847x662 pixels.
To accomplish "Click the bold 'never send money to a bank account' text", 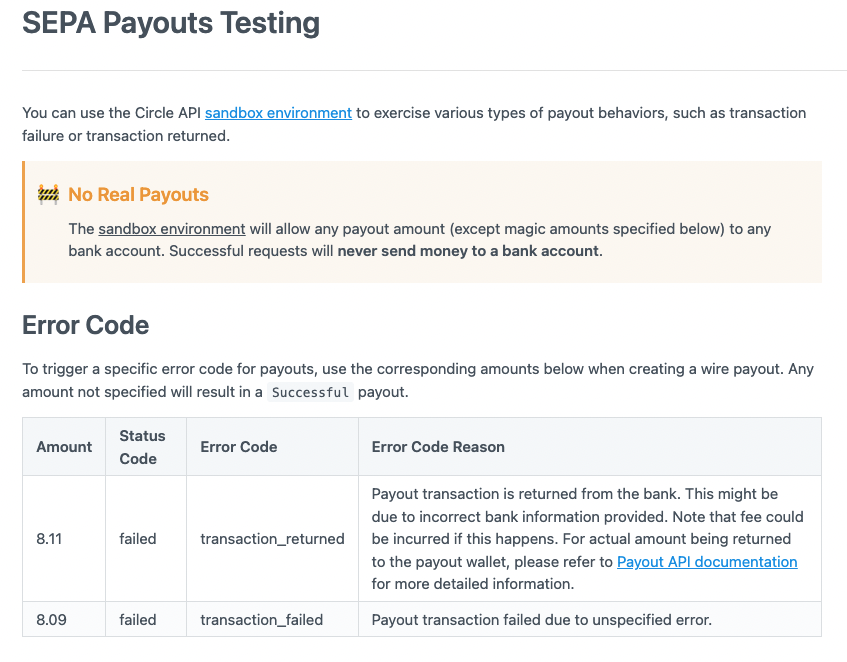I will tap(469, 251).
